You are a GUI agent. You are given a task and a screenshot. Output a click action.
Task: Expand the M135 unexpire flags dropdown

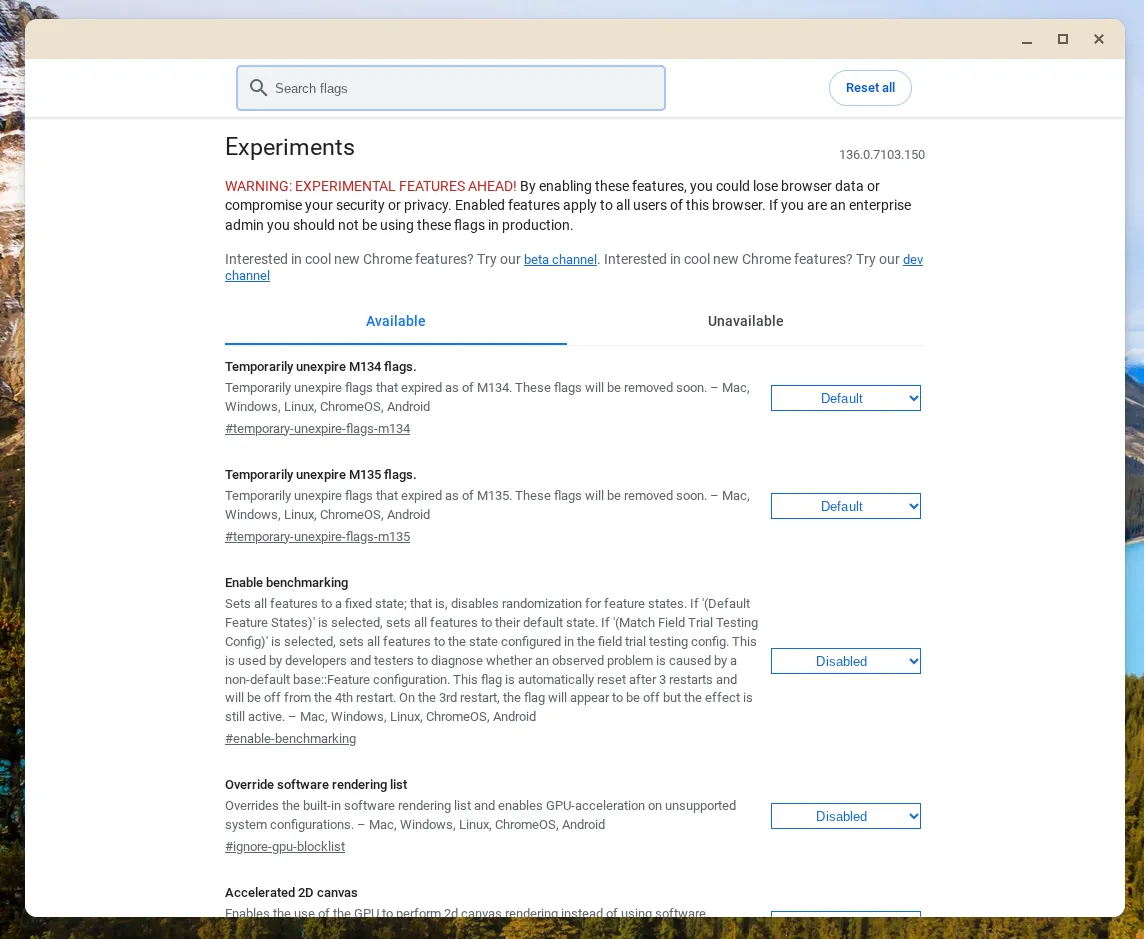[845, 506]
